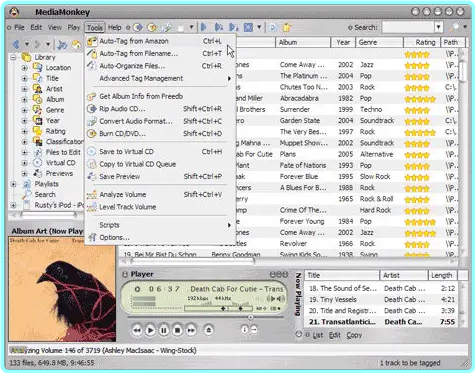The height and width of the screenshot is (373, 475).
Task: Click the blue back navigation arrow
Action: click(x=16, y=44)
